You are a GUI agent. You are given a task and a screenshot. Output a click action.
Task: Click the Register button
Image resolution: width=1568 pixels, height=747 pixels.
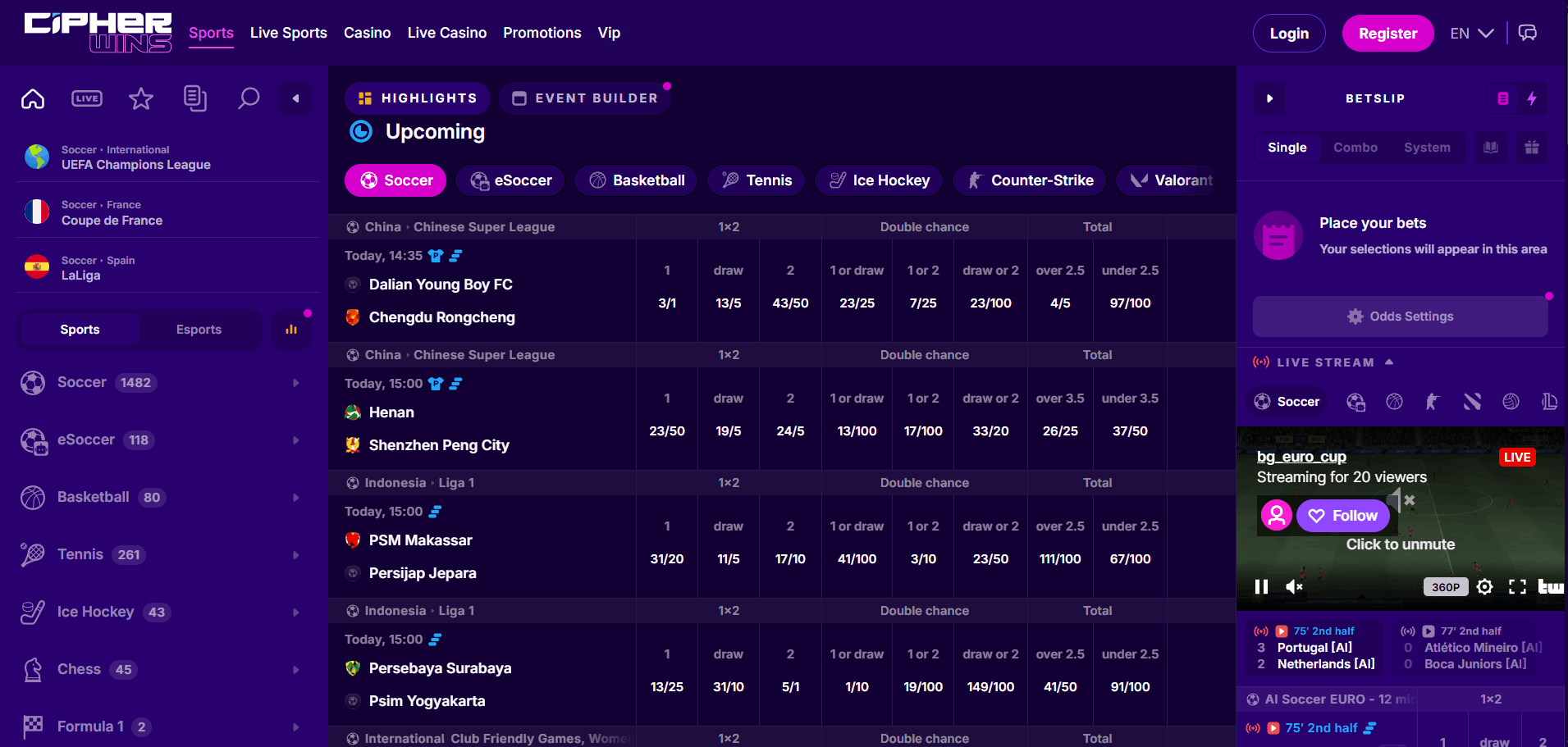(1387, 34)
